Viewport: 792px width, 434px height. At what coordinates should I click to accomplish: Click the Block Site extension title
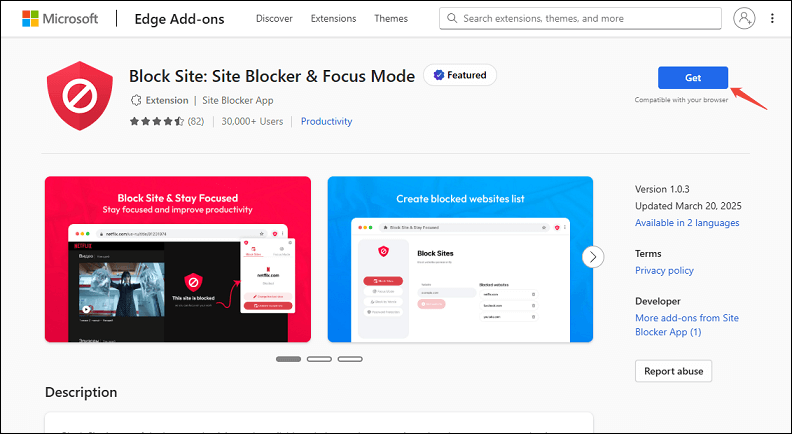(272, 76)
